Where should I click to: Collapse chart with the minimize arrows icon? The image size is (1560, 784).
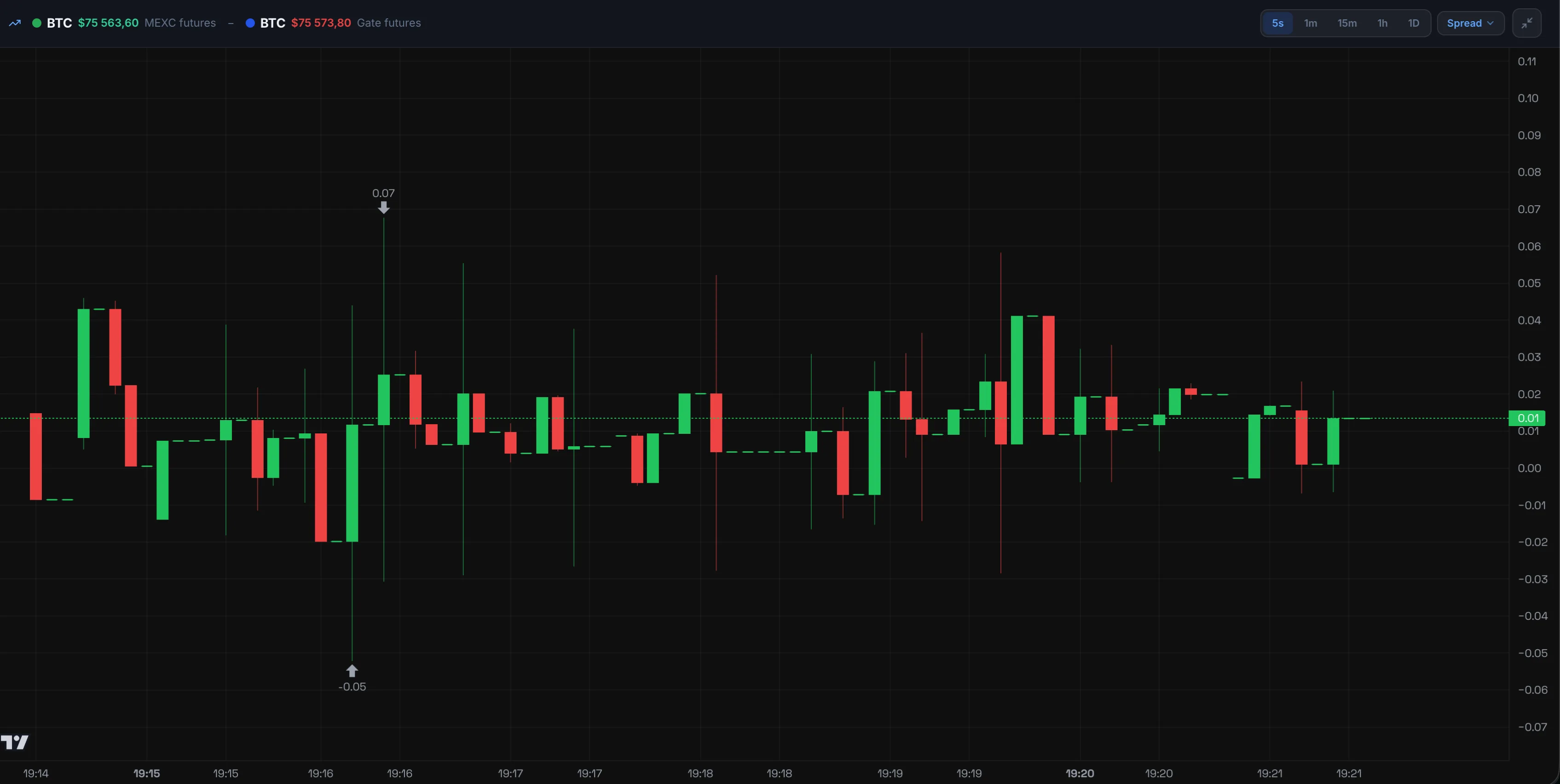coord(1527,23)
